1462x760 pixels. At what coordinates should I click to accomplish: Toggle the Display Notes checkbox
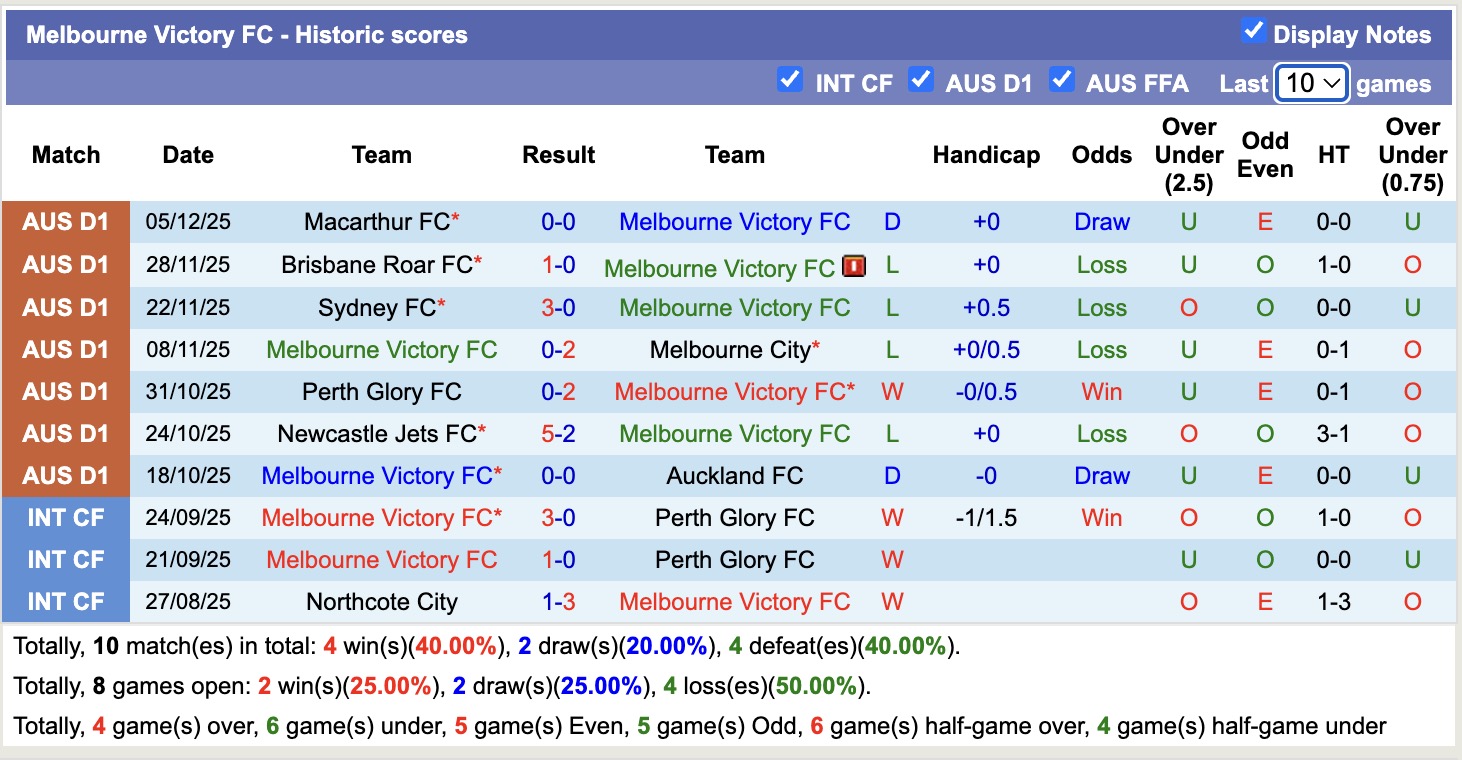pyautogui.click(x=1254, y=31)
